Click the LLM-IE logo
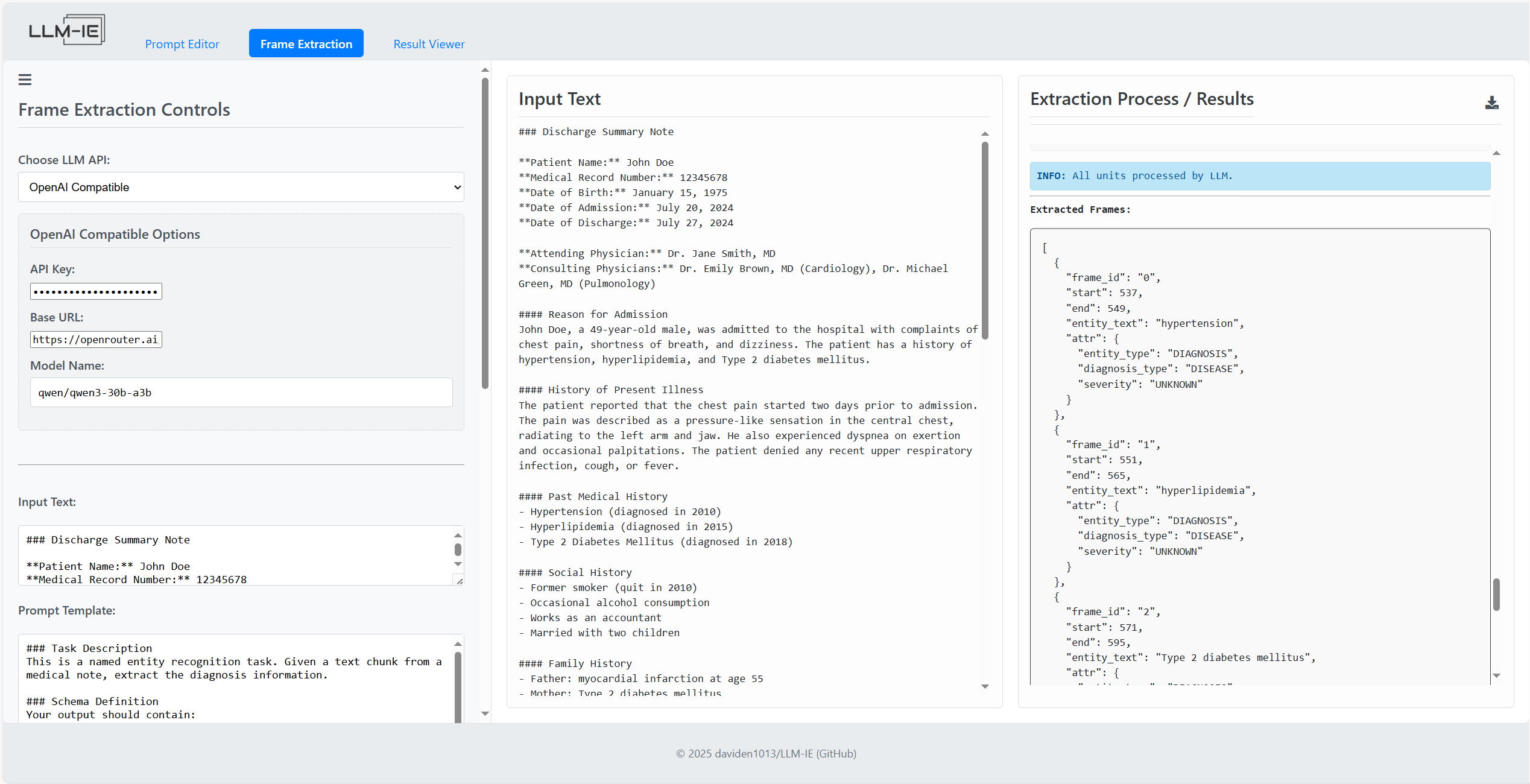Image resolution: width=1530 pixels, height=784 pixels. coord(66,28)
